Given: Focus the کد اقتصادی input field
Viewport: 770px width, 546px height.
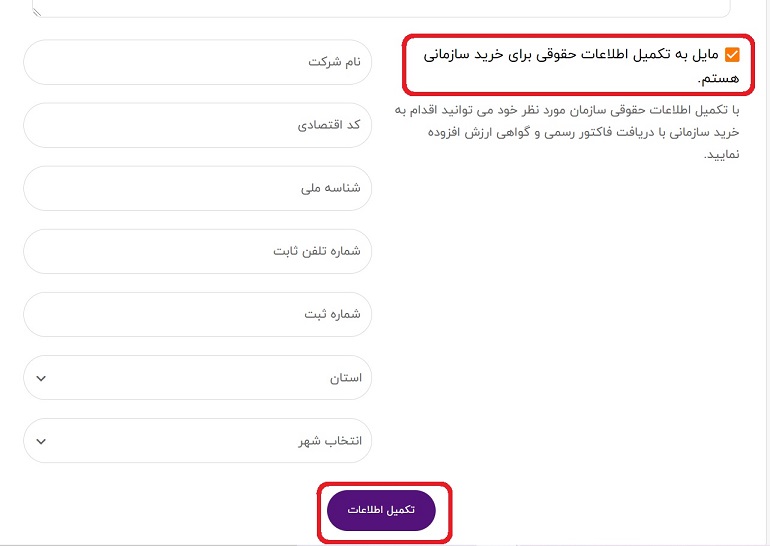Looking at the screenshot, I should [197, 125].
